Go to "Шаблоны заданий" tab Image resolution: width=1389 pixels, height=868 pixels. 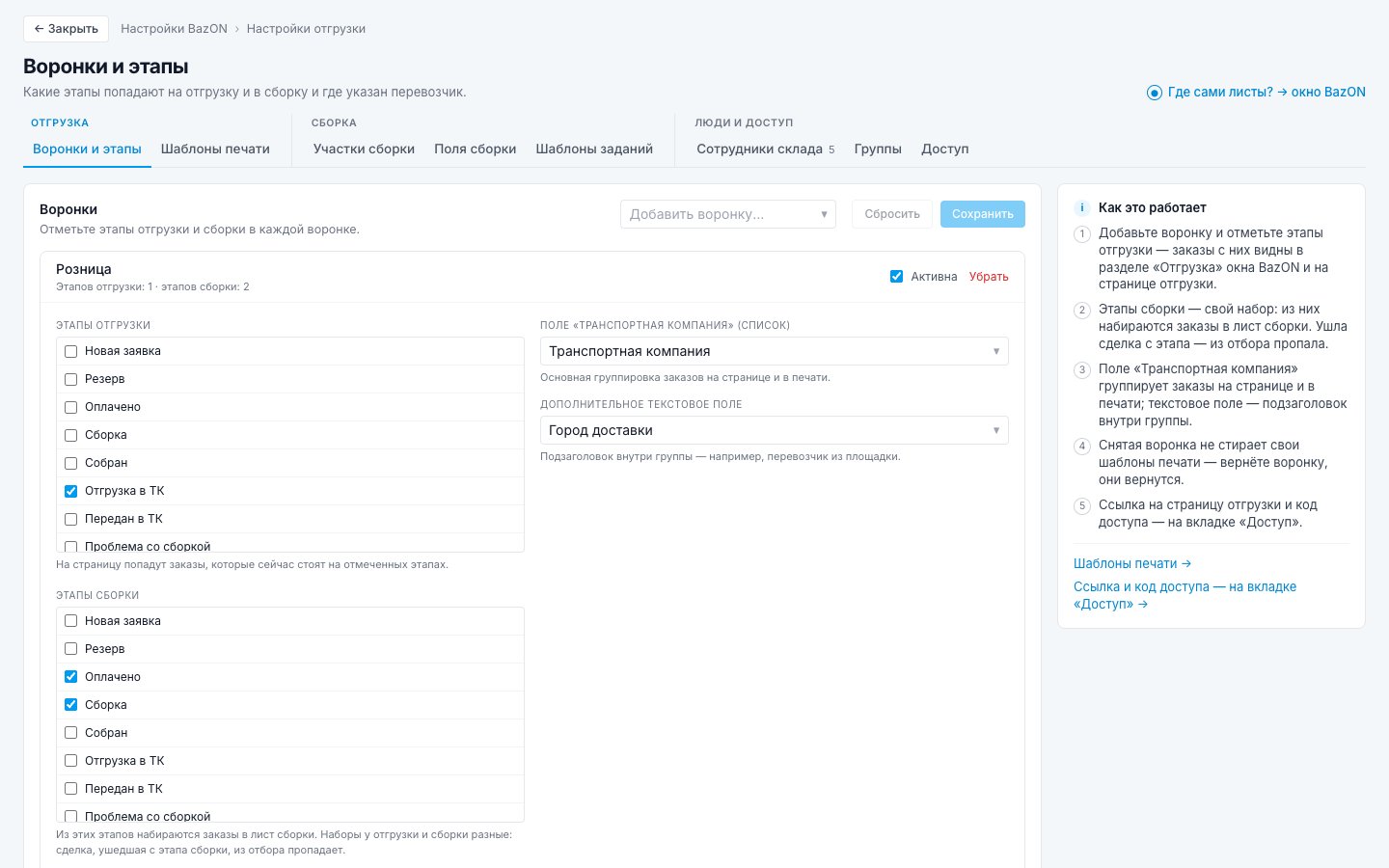click(594, 149)
